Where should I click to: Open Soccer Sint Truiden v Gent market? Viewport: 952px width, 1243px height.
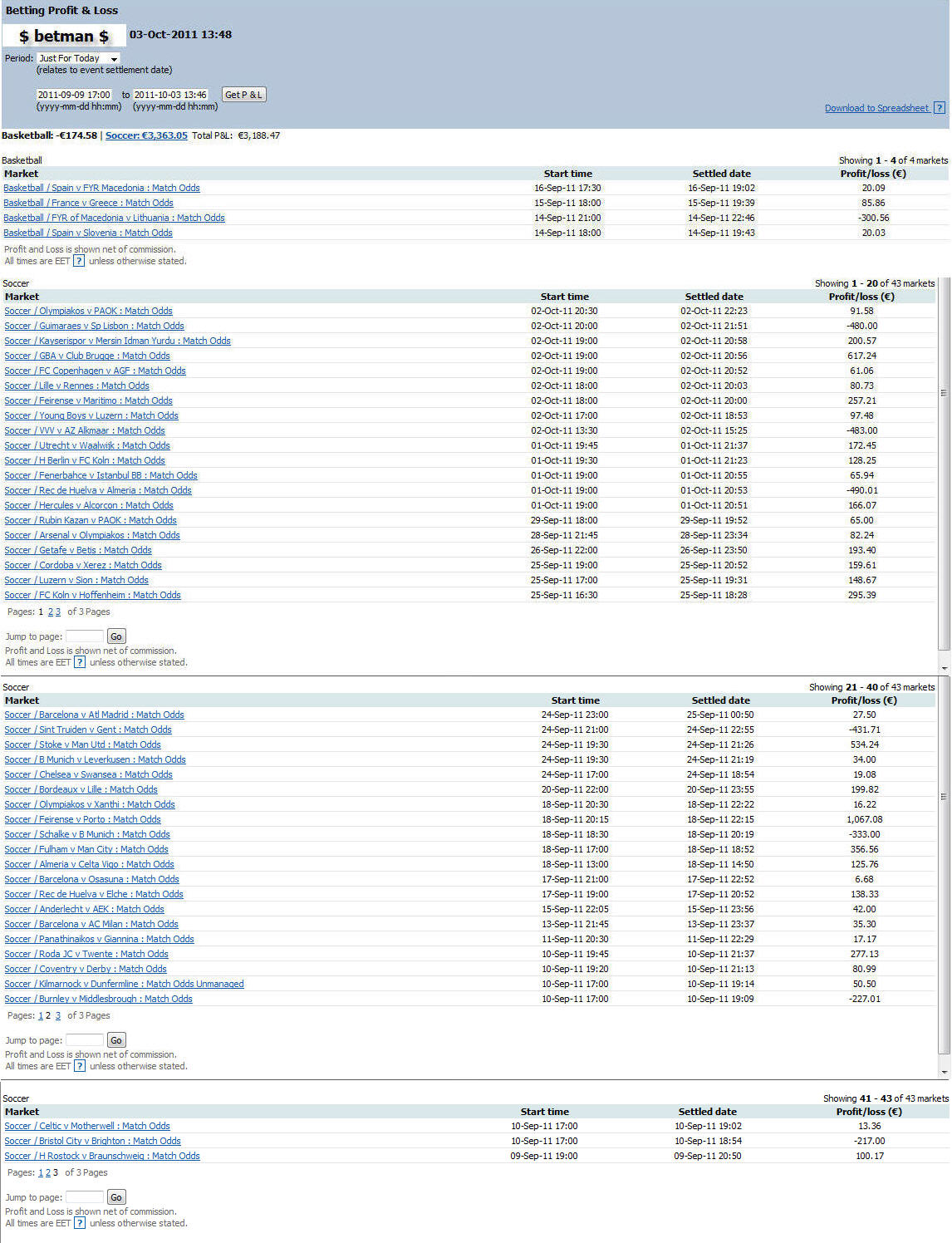click(x=88, y=730)
